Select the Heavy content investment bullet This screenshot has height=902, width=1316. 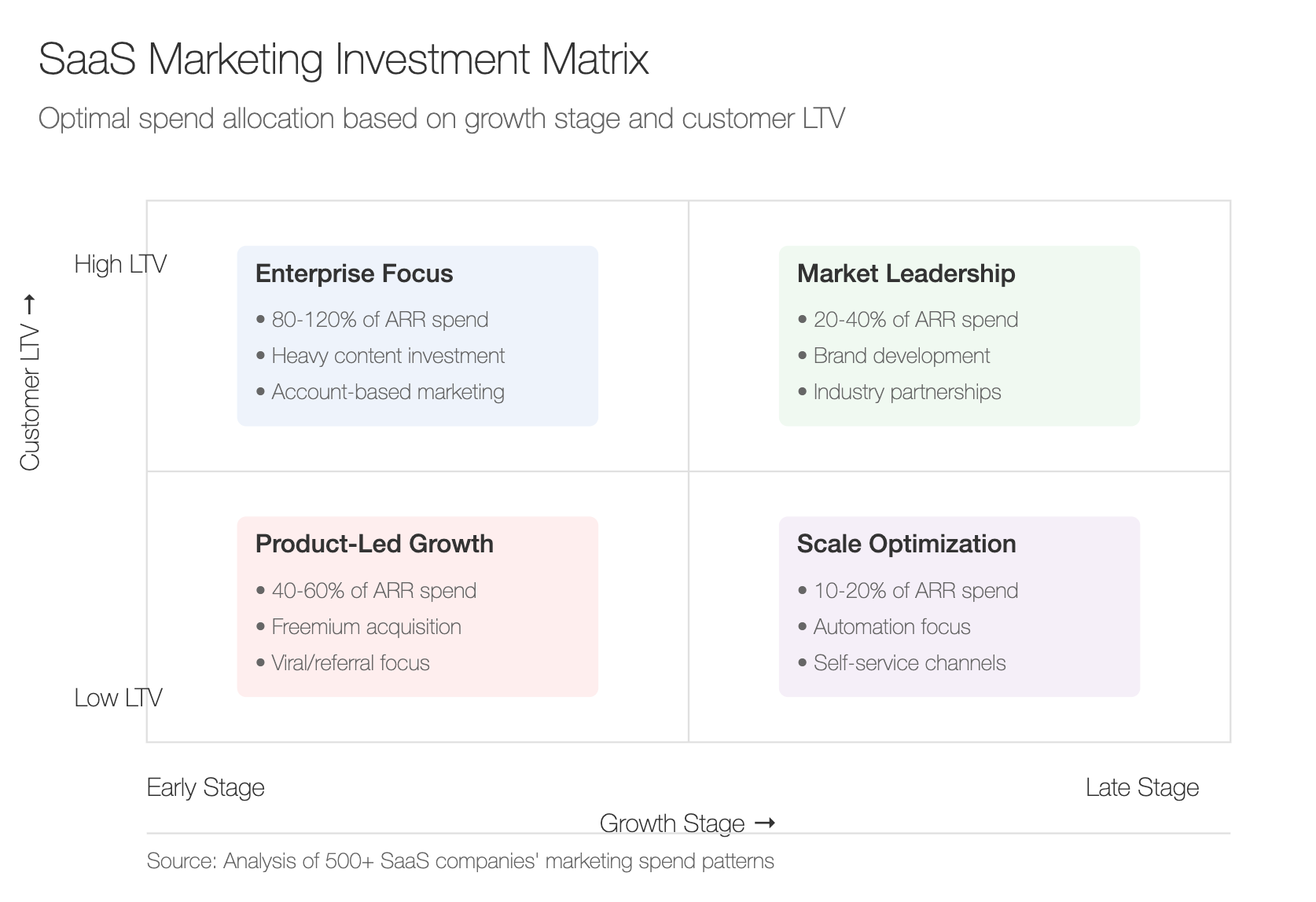click(380, 356)
